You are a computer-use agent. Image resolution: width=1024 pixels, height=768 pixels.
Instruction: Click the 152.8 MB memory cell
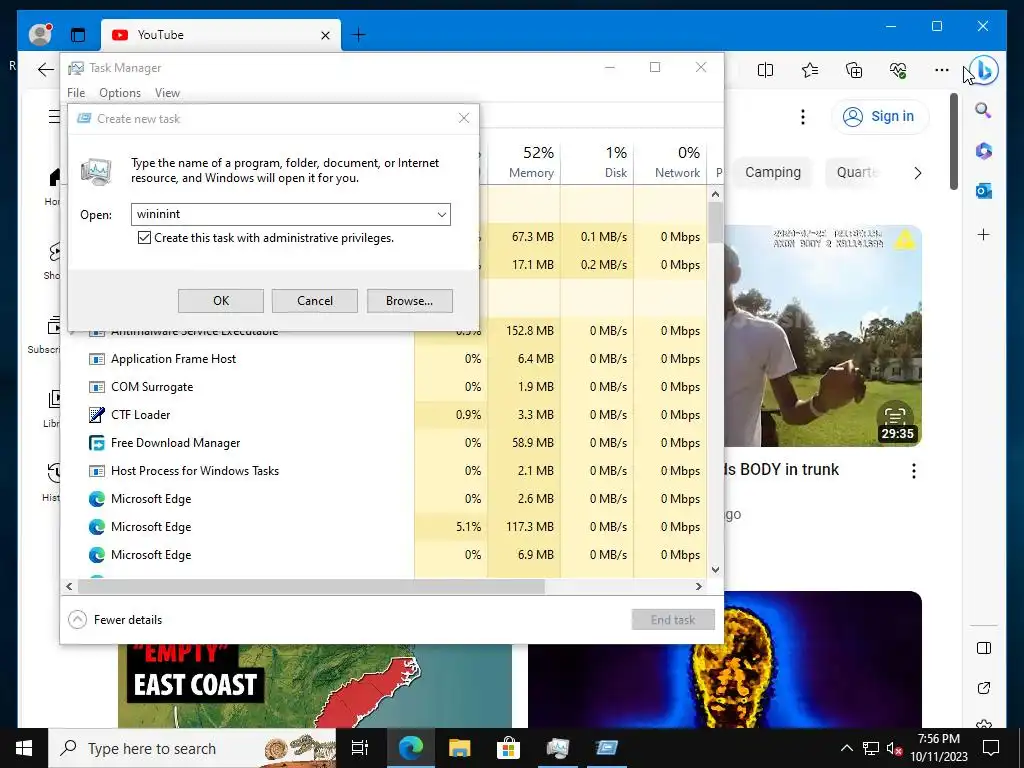524,330
